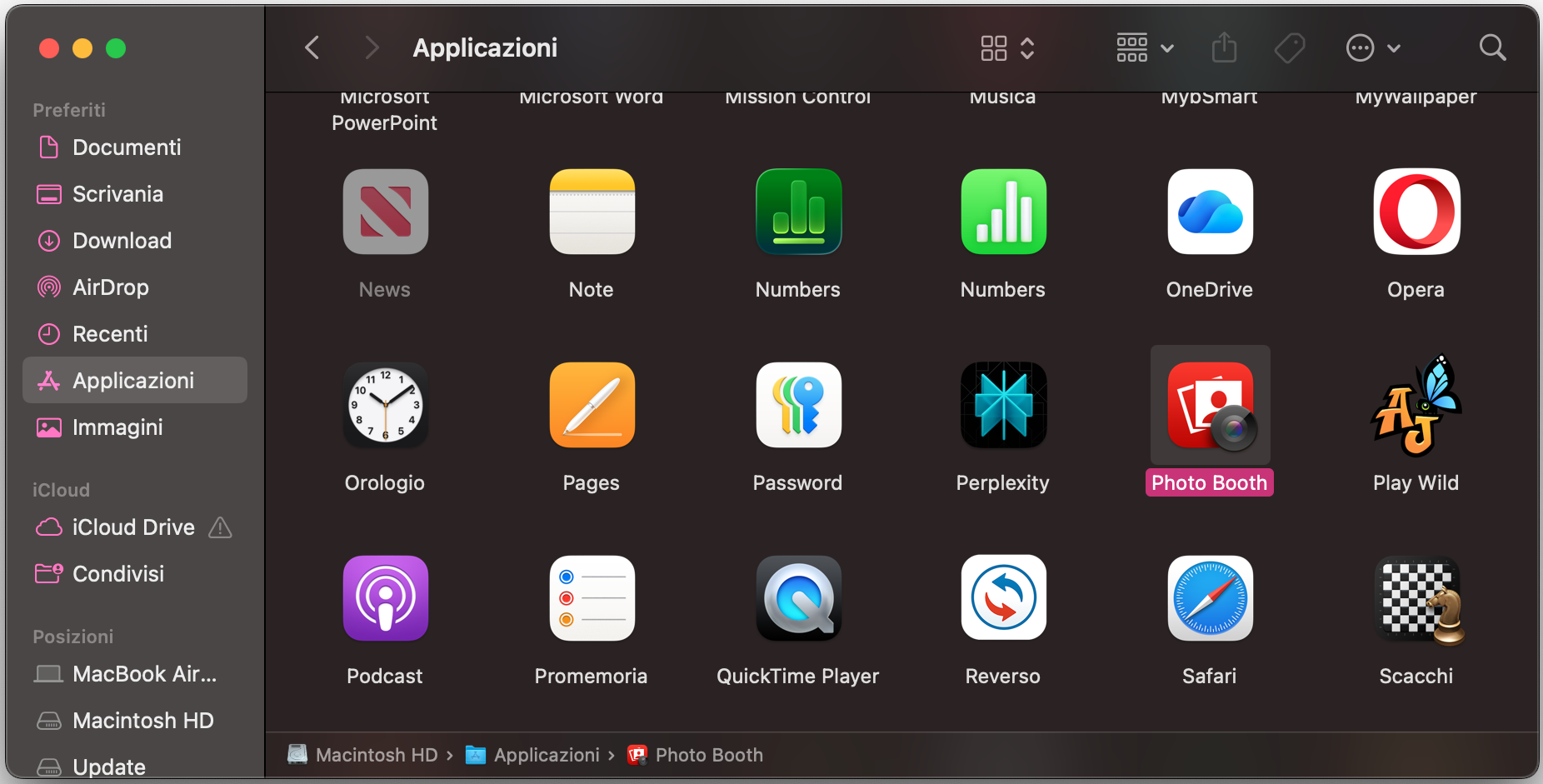
Task: Open Immagini in the sidebar
Action: 135,427
